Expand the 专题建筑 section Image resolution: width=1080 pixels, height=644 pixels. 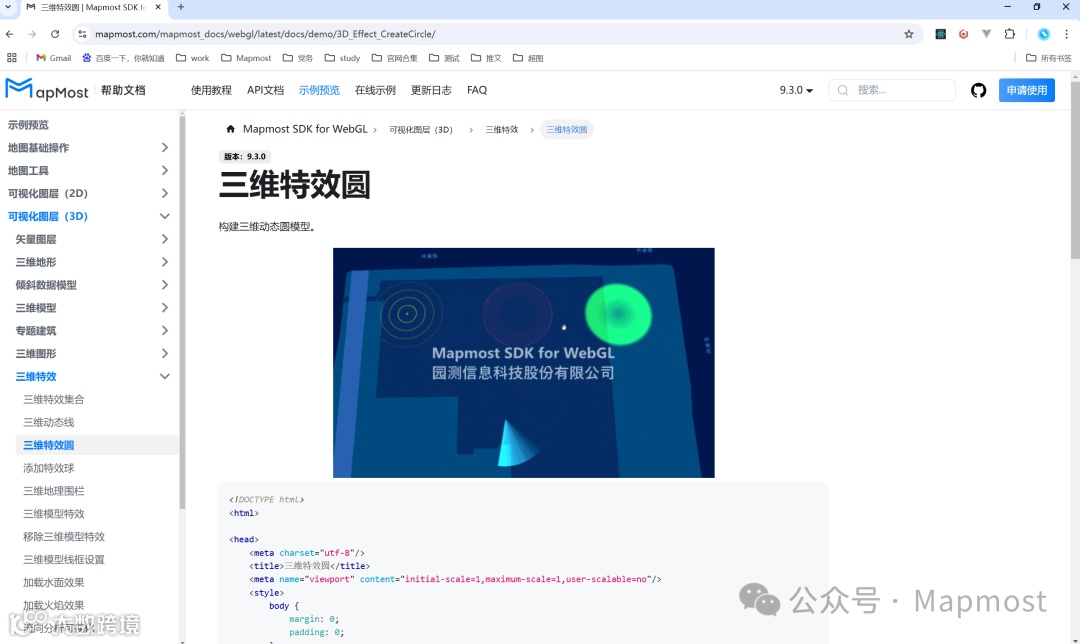[x=165, y=331]
